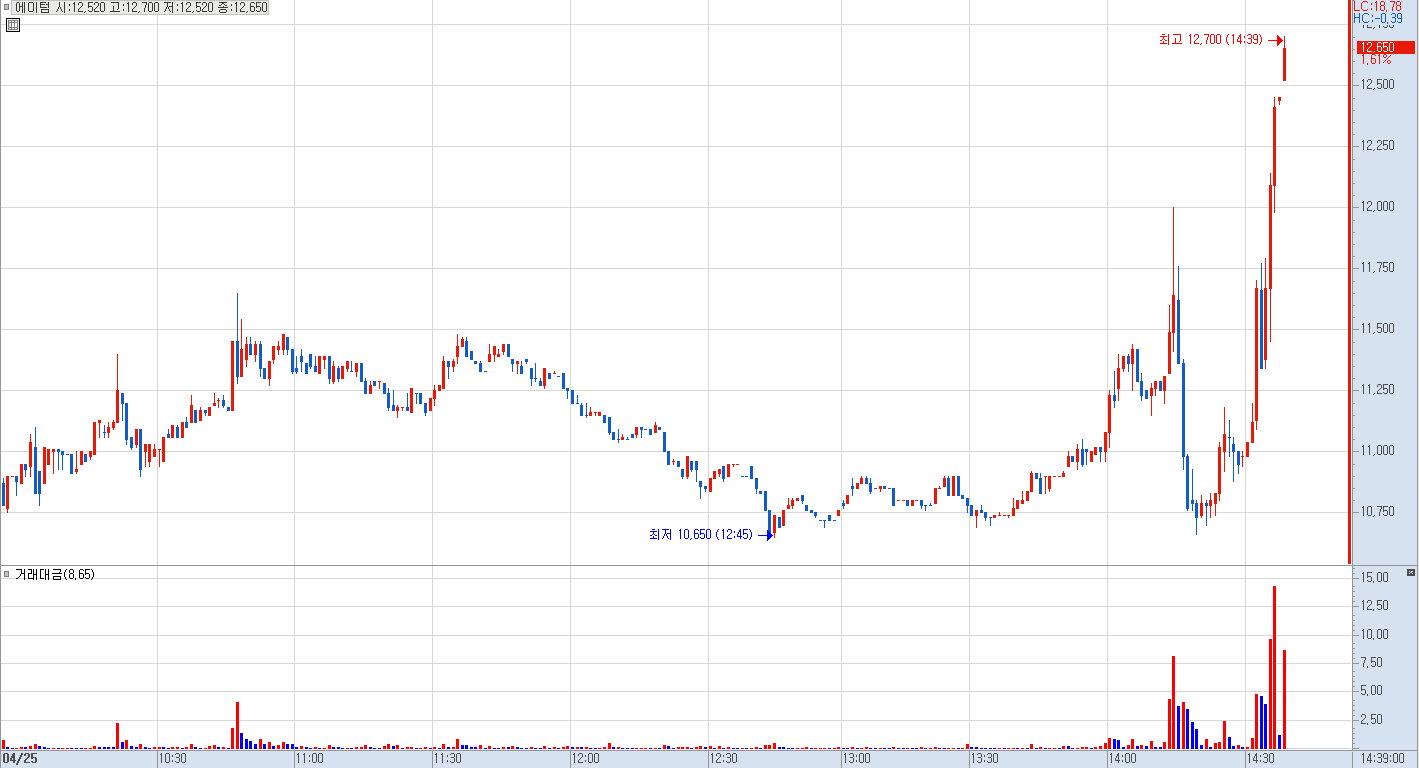
Task: Click the 12,000 price axis label
Action: [x=1377, y=207]
